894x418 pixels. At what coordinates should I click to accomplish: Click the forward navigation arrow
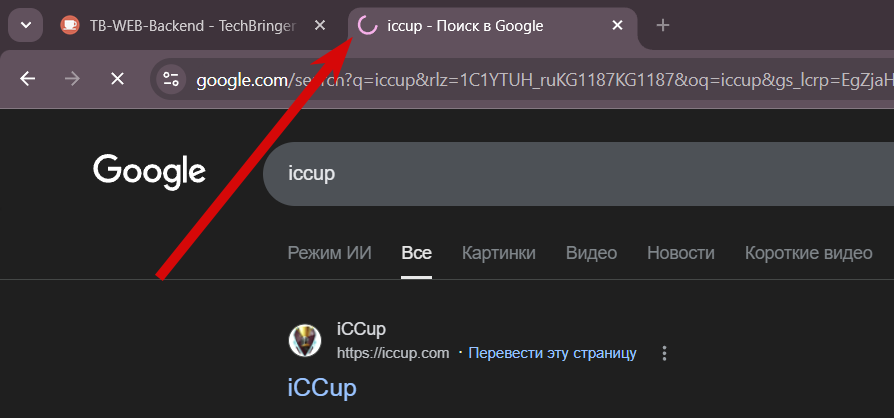72,78
